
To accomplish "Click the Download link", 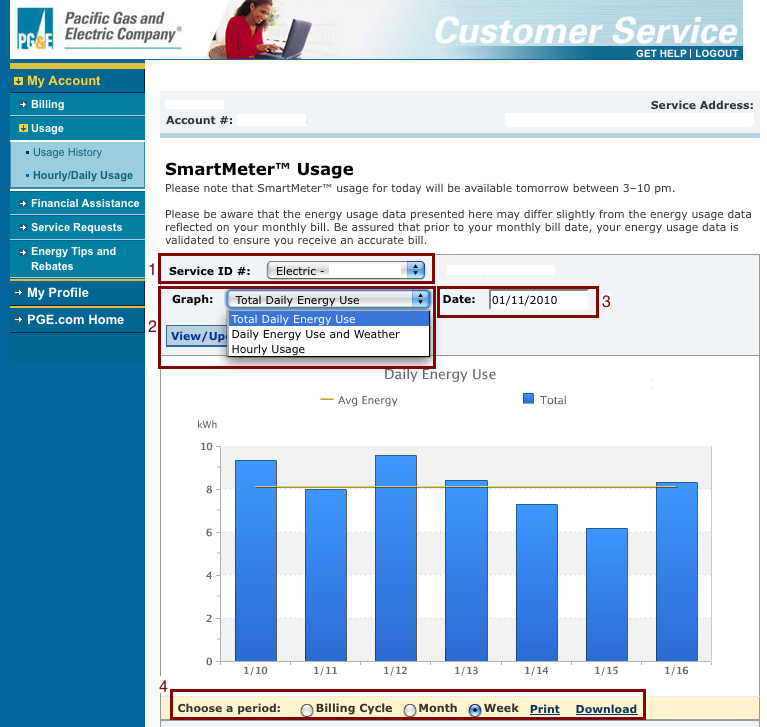I will [x=606, y=709].
